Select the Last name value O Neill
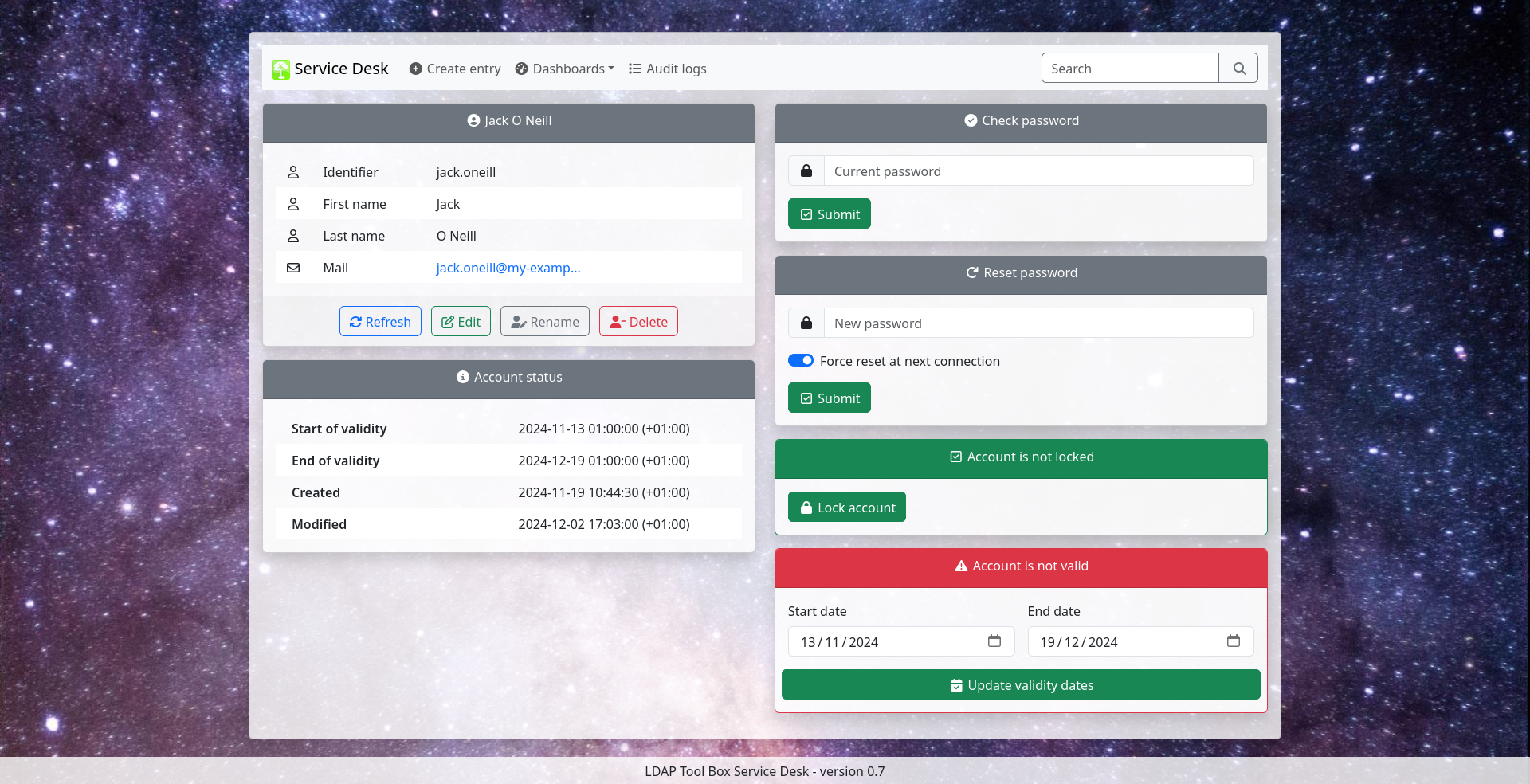 (x=457, y=236)
